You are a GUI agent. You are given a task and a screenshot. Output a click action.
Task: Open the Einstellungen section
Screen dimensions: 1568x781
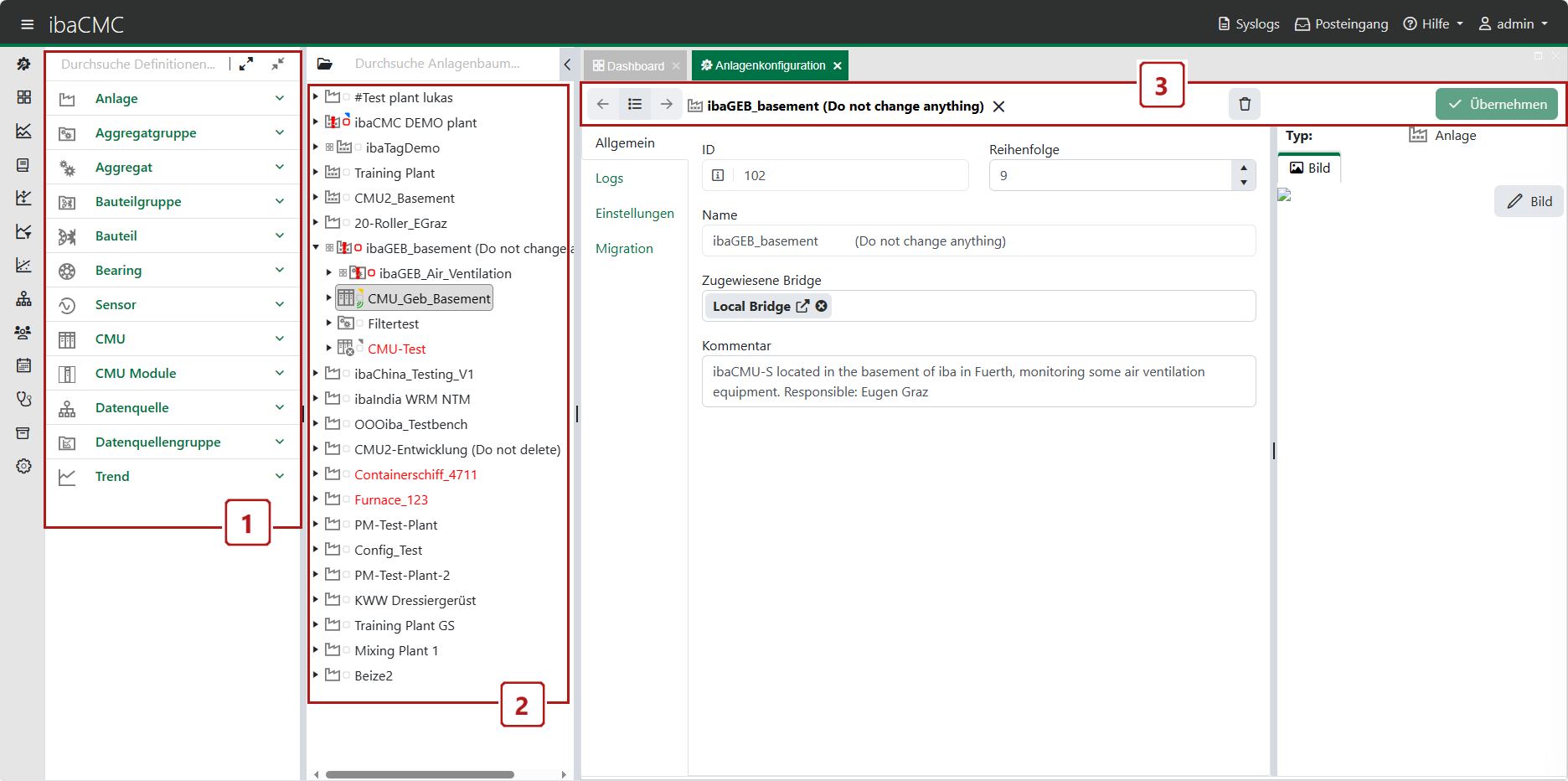pyautogui.click(x=634, y=214)
